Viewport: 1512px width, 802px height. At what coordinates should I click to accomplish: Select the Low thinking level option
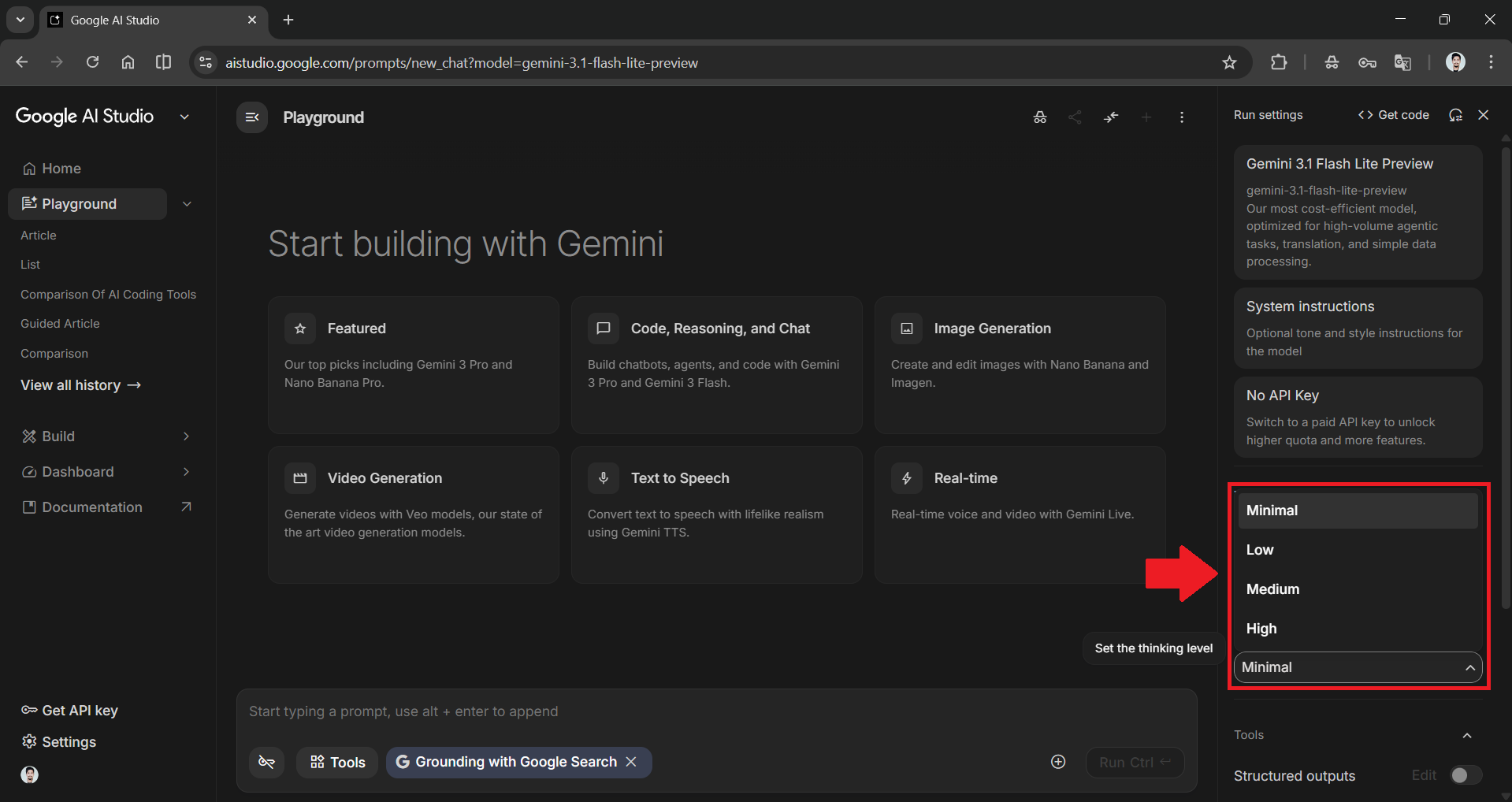1260,549
